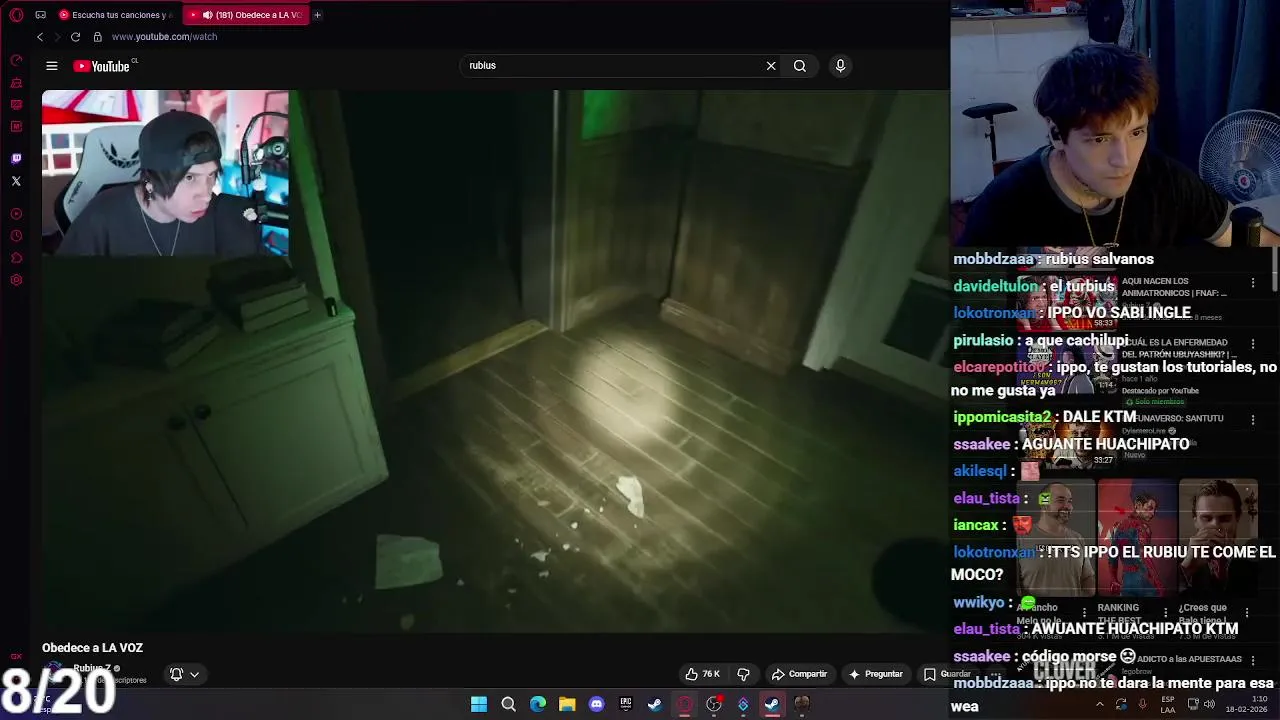Go back to previous page
The height and width of the screenshot is (720, 1280).
click(x=40, y=37)
